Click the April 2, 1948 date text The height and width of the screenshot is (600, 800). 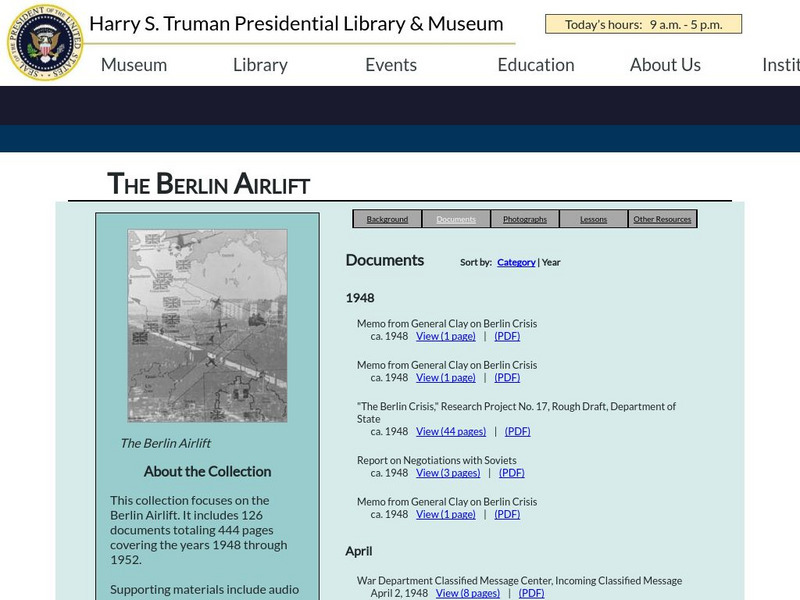click(399, 593)
